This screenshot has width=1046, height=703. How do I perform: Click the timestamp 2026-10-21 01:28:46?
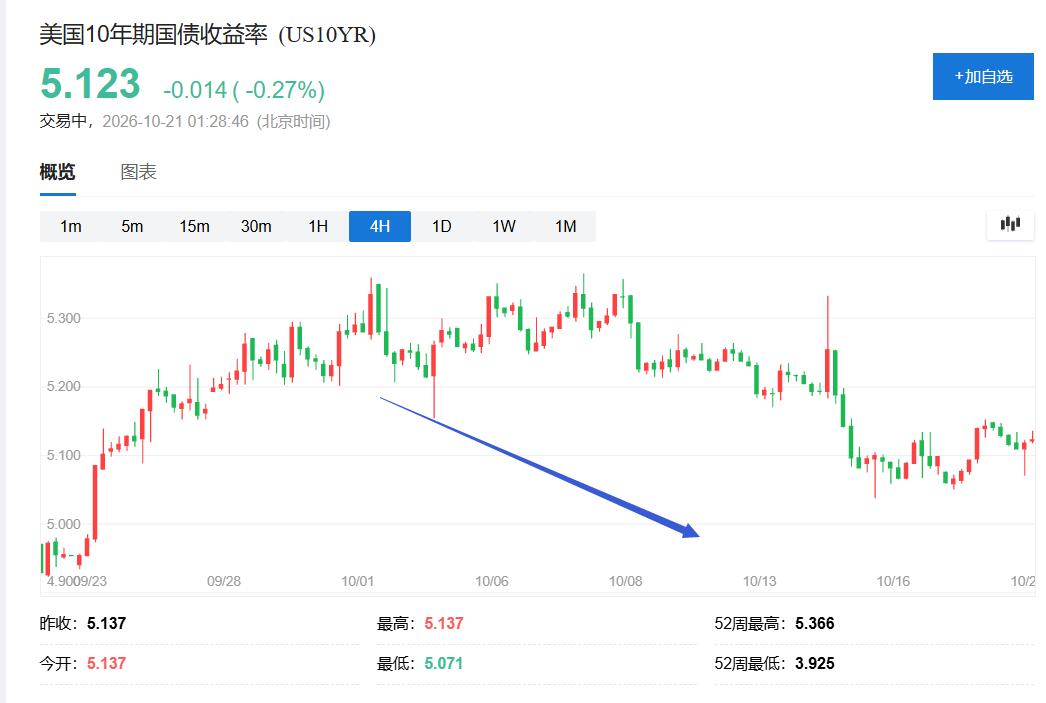pyautogui.click(x=175, y=121)
